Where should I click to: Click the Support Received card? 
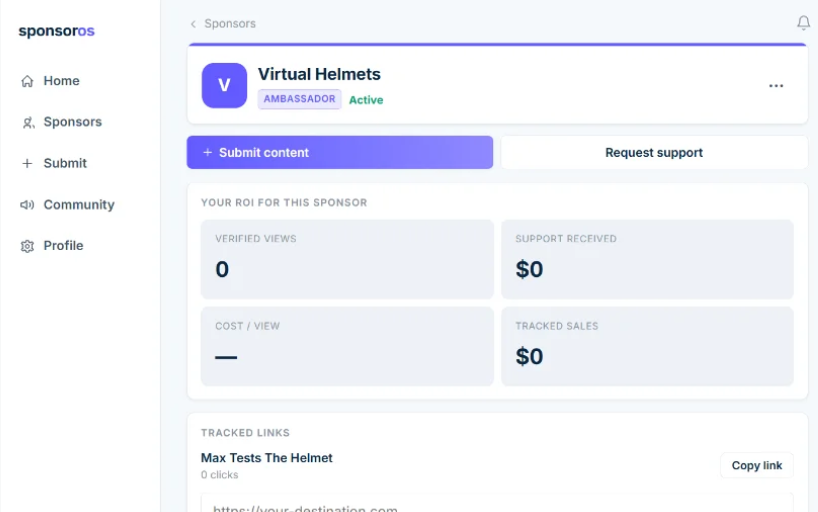click(647, 259)
